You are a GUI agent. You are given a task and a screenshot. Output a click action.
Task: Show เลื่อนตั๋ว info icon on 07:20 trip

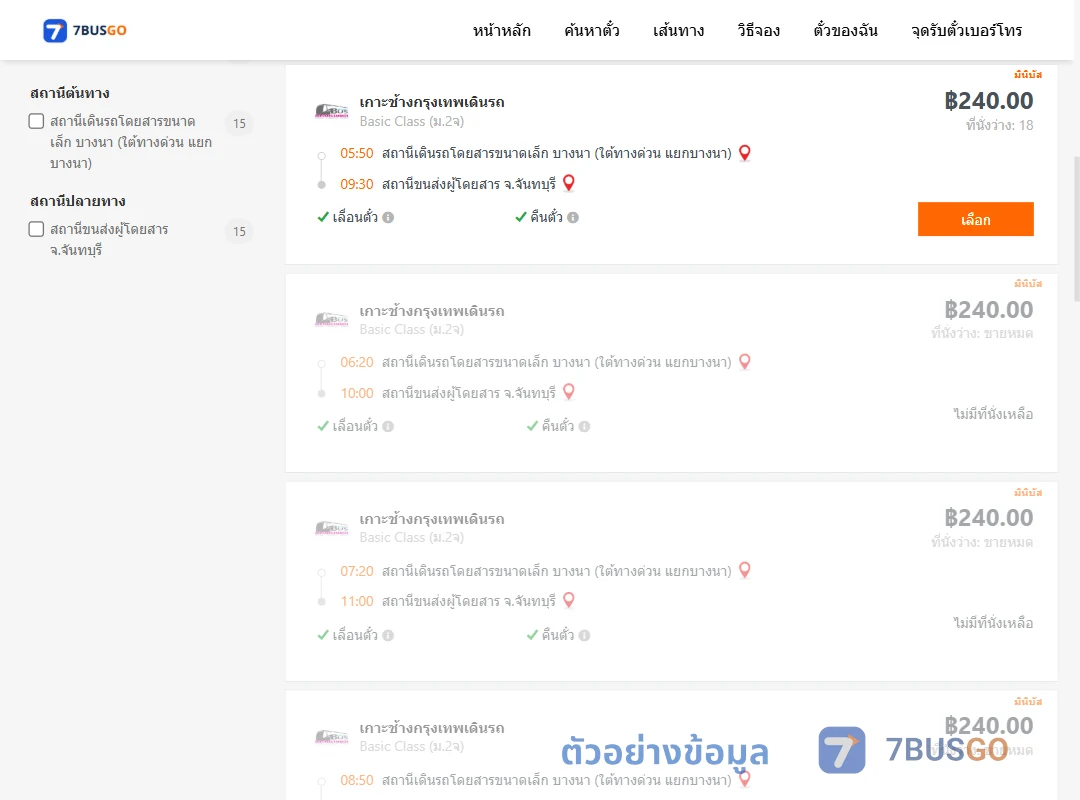tap(388, 635)
